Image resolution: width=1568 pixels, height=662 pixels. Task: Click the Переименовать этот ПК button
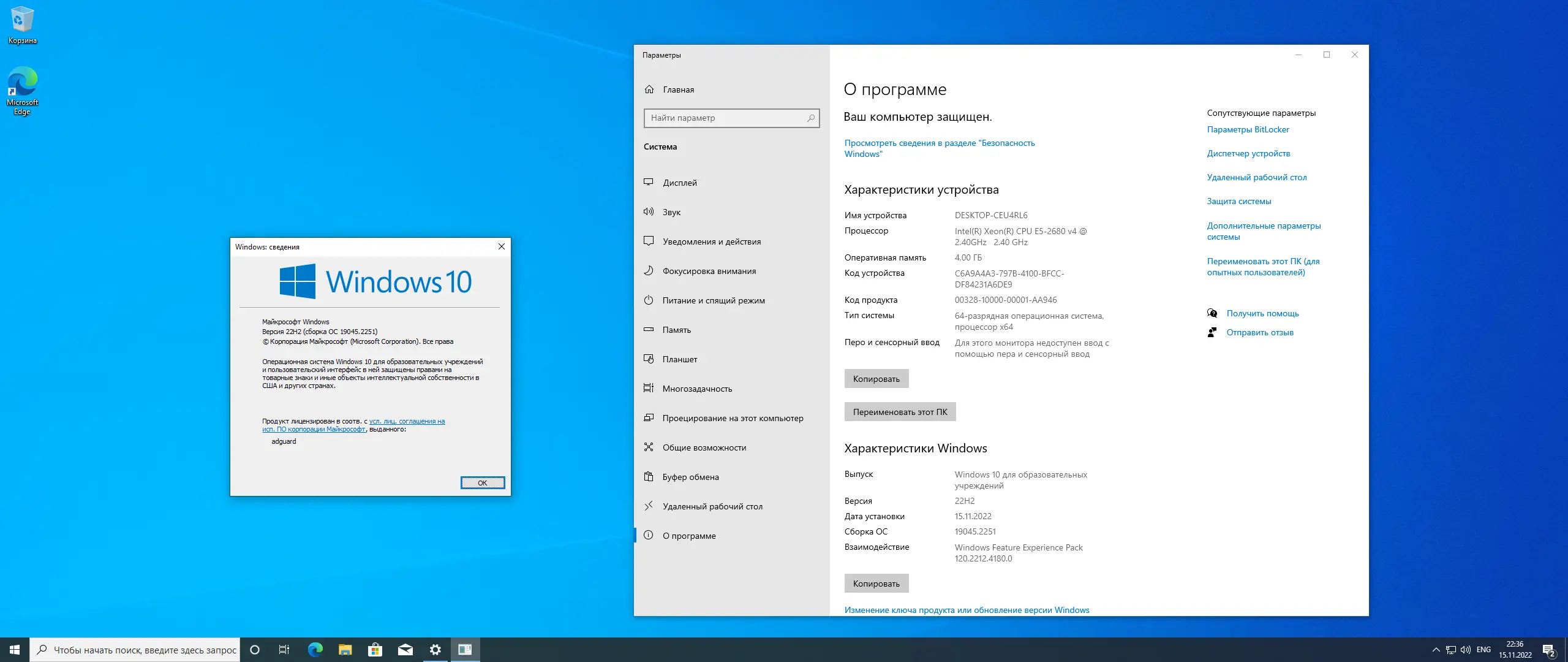(900, 412)
